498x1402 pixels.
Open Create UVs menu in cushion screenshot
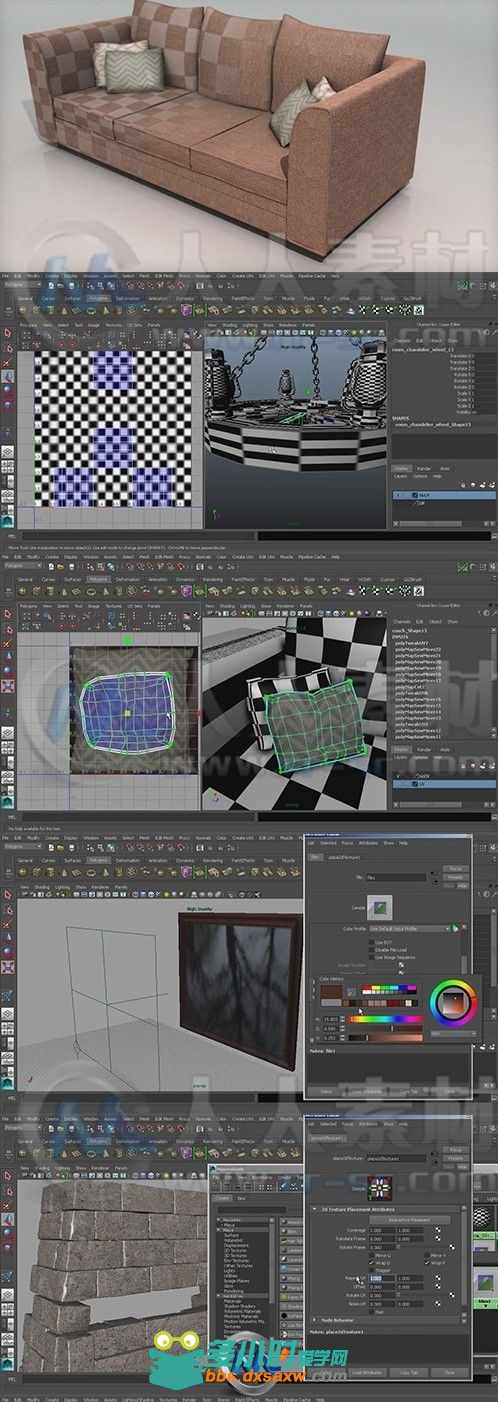coord(243,556)
